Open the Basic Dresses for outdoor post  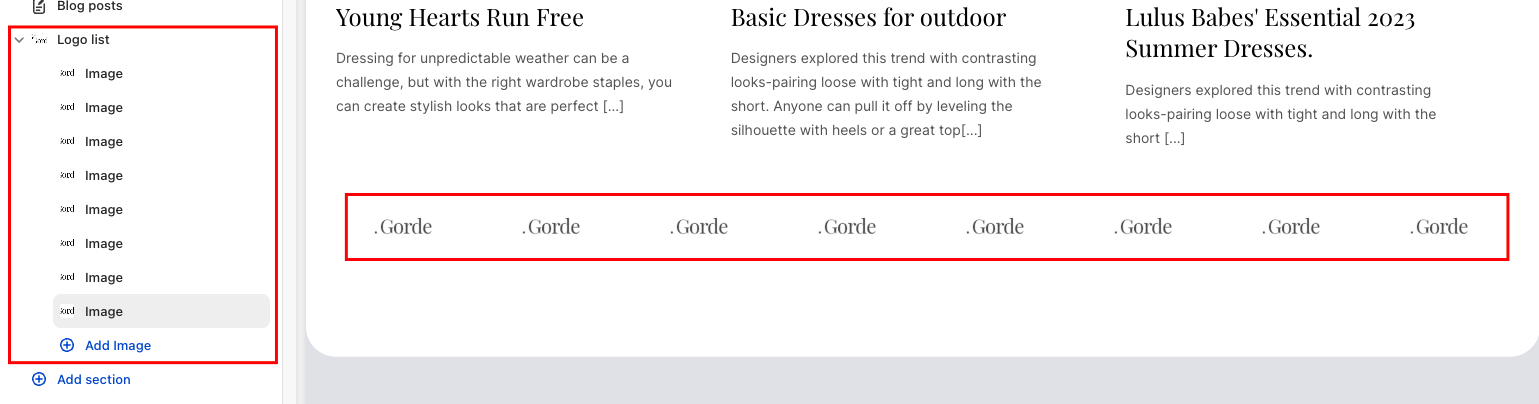click(x=868, y=18)
